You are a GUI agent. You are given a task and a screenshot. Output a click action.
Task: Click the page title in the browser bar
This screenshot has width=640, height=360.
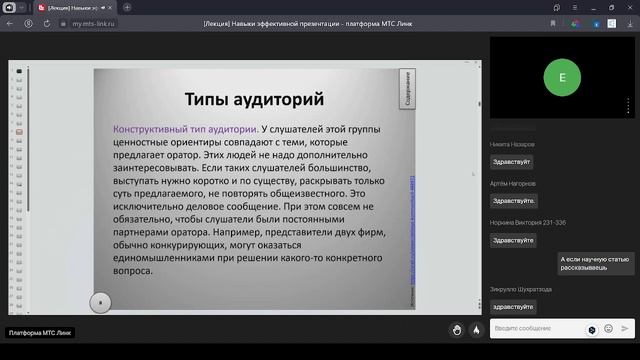[308, 24]
